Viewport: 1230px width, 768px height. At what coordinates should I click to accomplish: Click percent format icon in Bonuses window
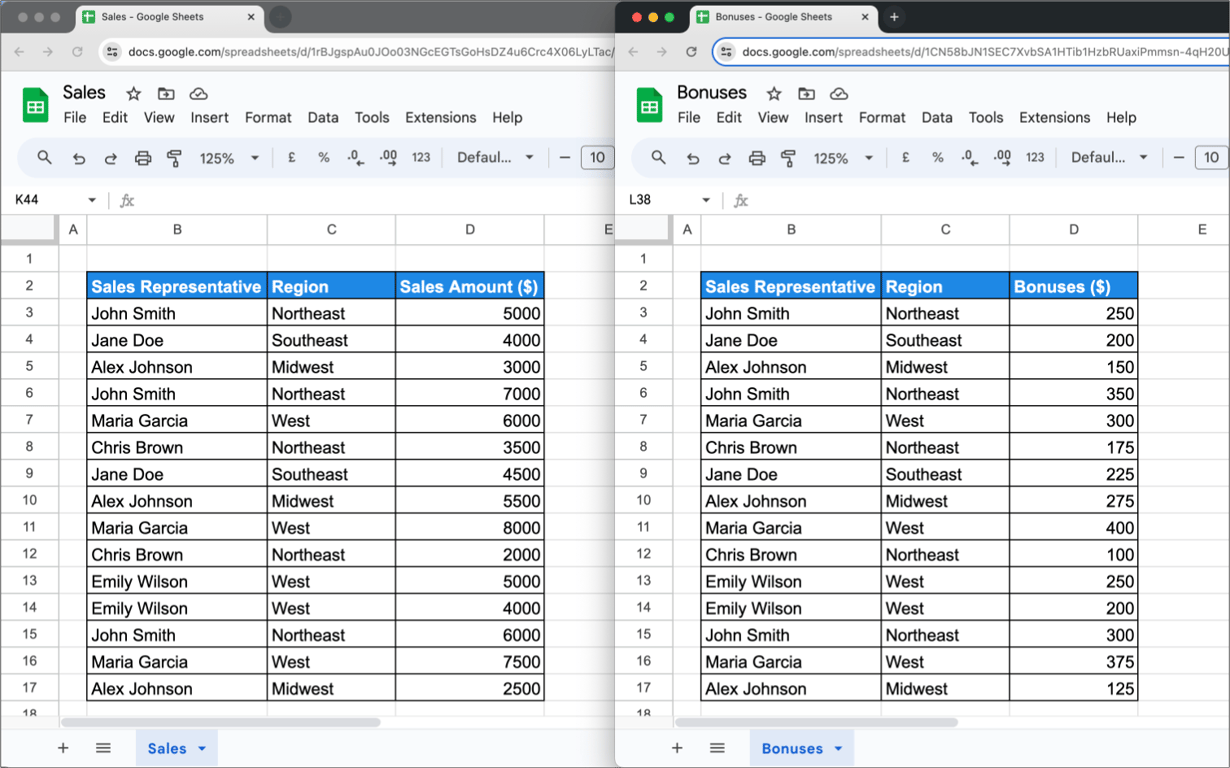pyautogui.click(x=937, y=158)
